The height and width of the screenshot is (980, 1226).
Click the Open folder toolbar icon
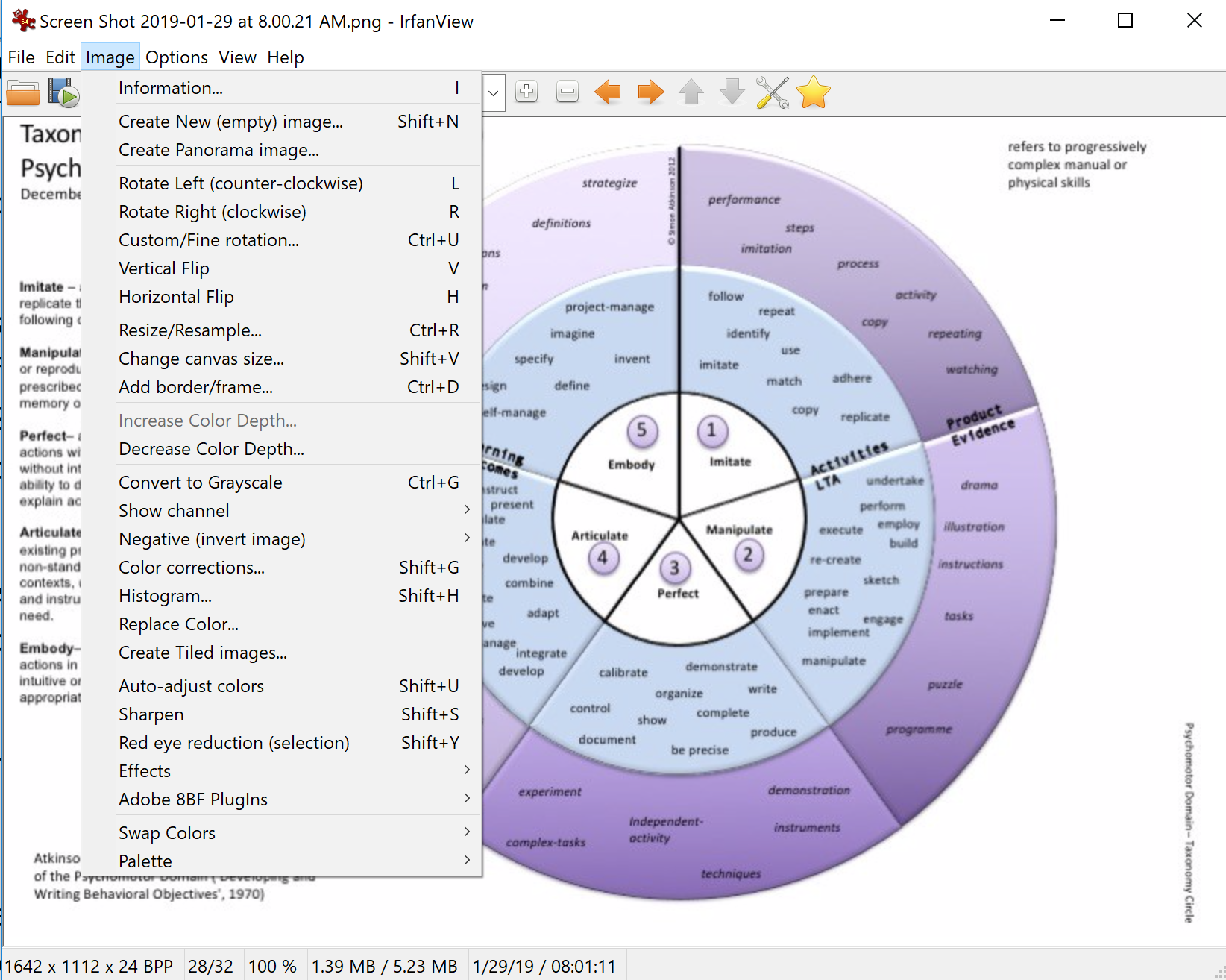click(23, 93)
